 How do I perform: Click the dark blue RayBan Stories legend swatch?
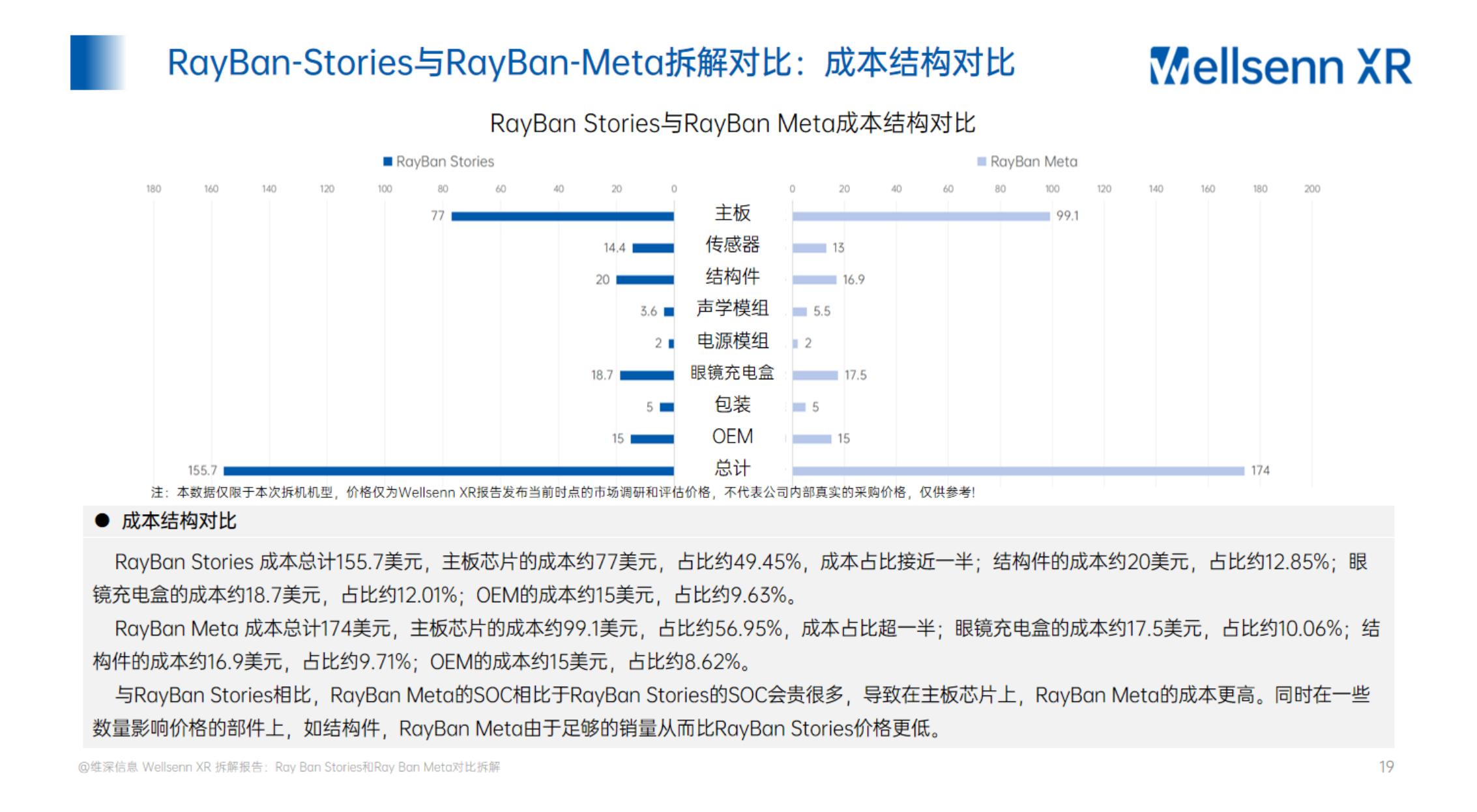[x=388, y=161]
